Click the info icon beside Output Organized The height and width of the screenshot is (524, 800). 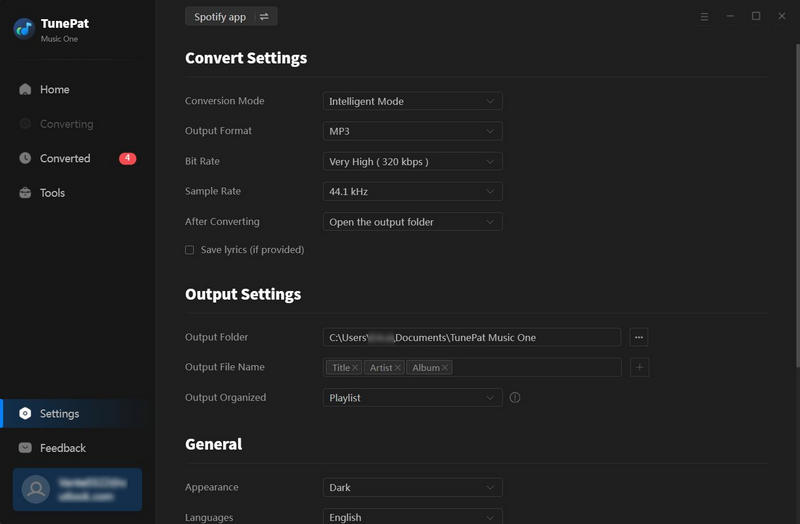click(515, 397)
